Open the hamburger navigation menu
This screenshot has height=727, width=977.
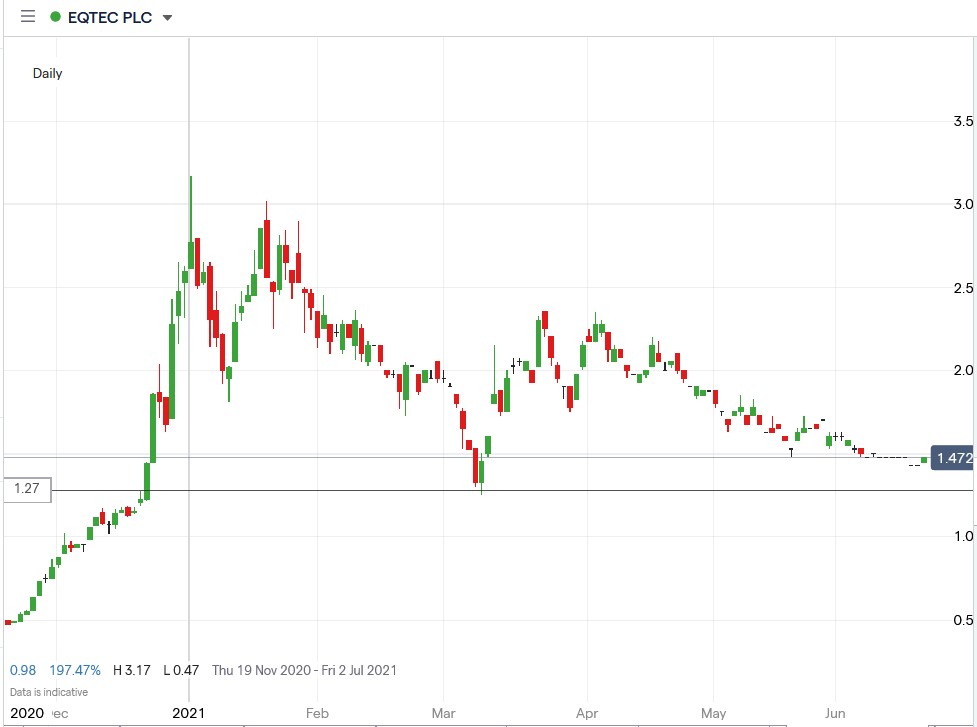pyautogui.click(x=27, y=16)
